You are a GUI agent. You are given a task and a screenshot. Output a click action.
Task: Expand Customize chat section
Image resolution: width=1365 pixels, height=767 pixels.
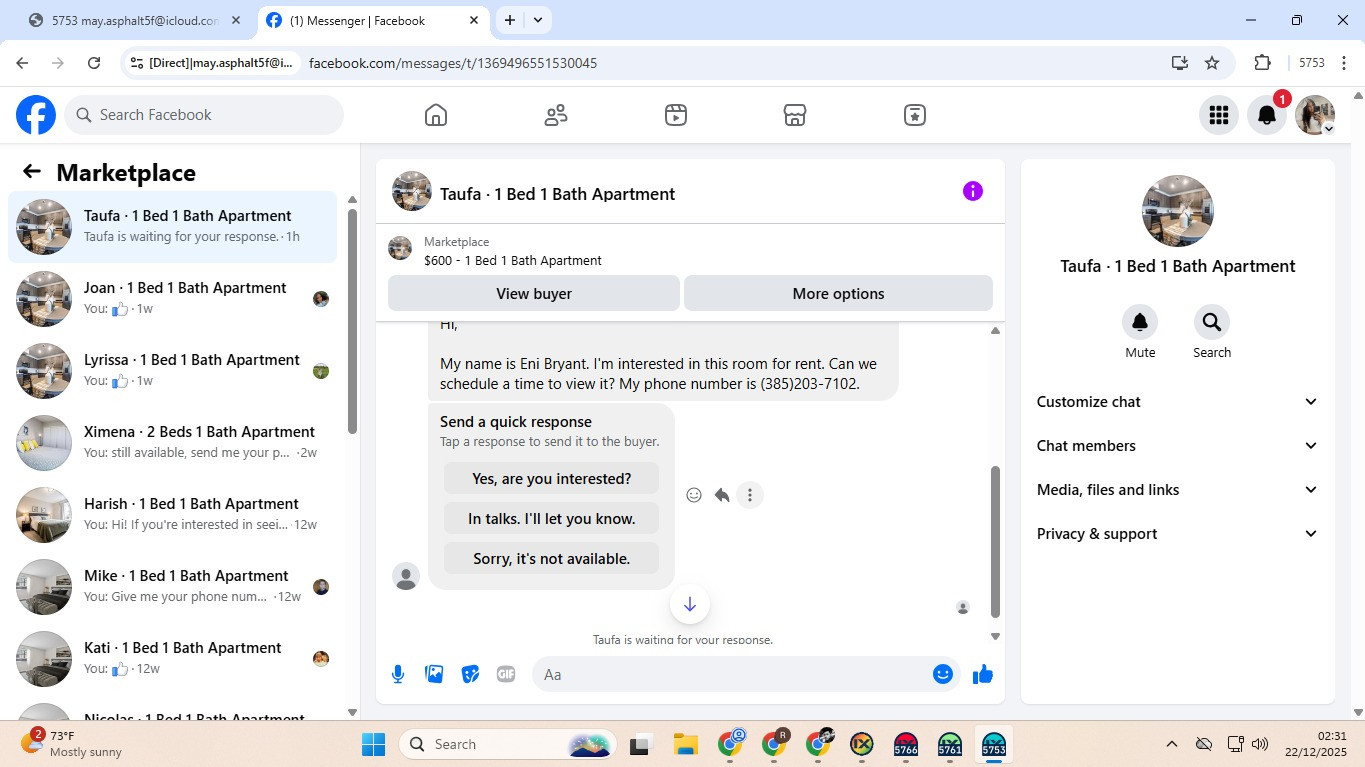[1178, 402]
